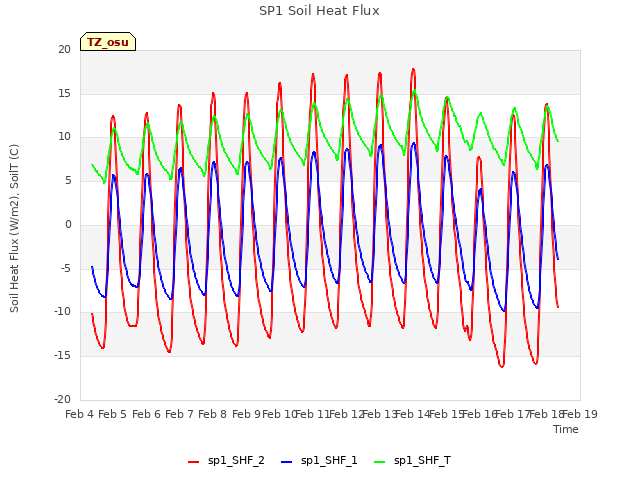Click the red curve's lowest trough near Feb 17
Viewport: 640px width, 480px height.
click(502, 366)
